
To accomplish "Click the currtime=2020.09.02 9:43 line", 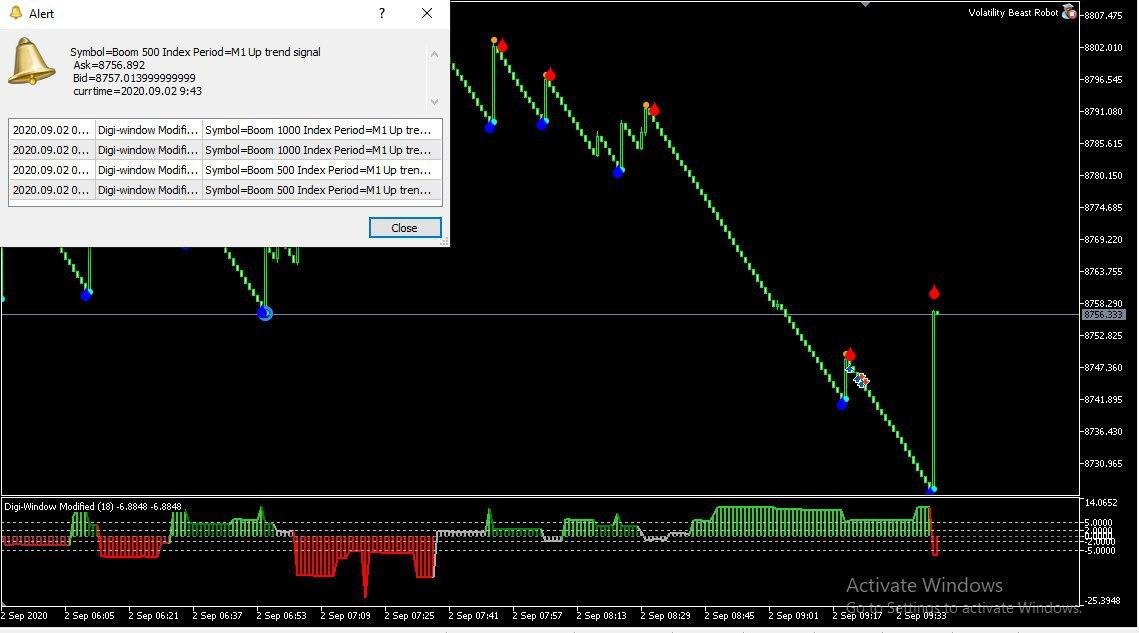I will click(137, 91).
